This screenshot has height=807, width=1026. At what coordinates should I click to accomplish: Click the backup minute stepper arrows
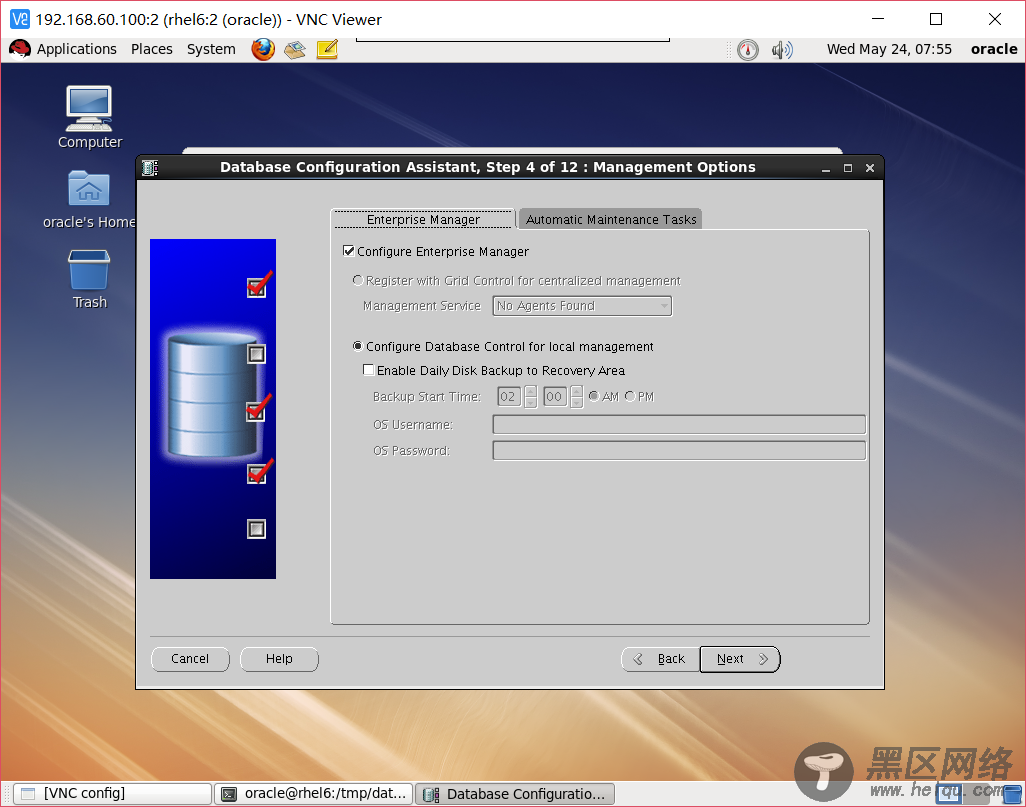(576, 397)
